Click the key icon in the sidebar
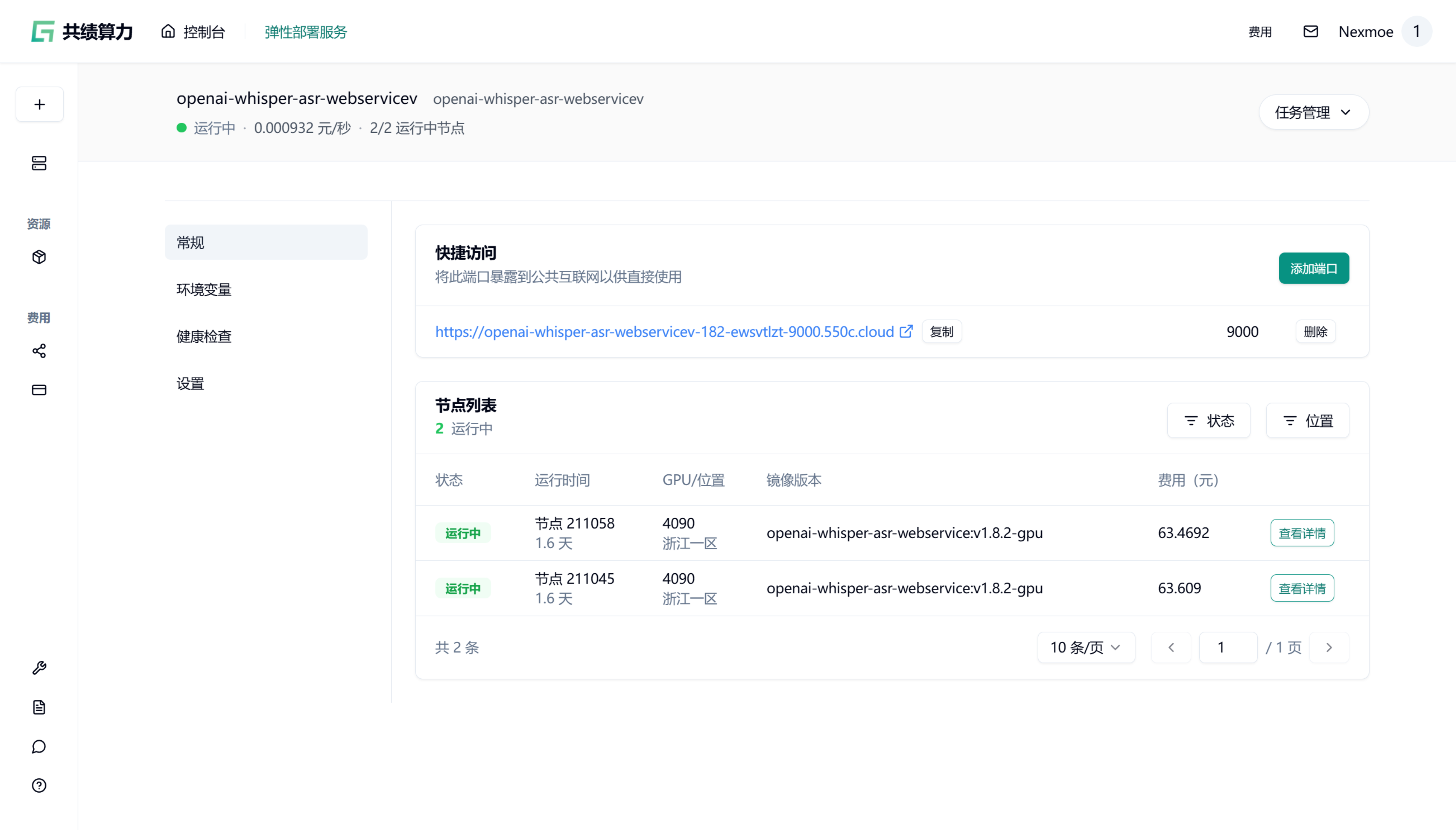 tap(39, 668)
